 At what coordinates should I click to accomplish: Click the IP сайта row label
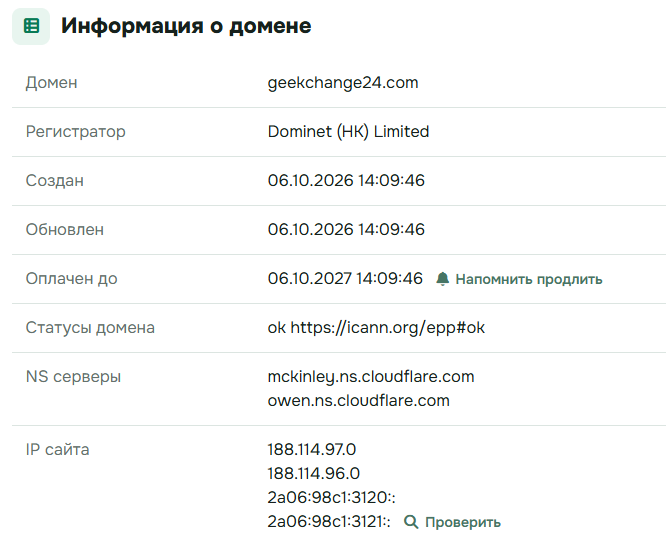57,450
